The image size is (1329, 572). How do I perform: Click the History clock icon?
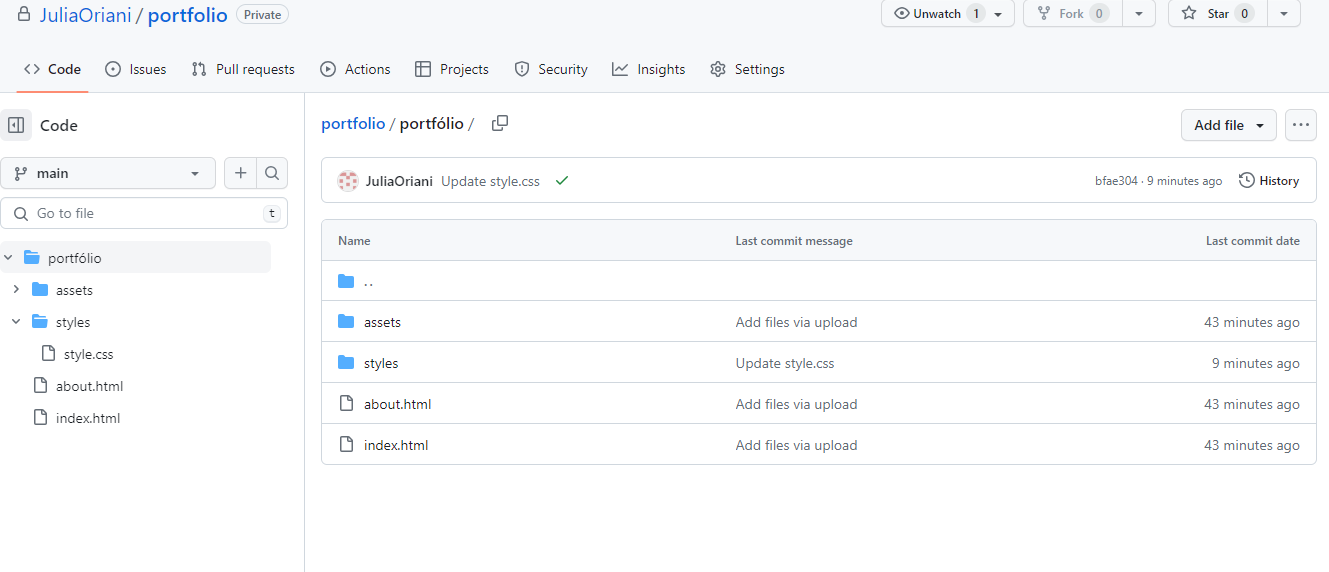1246,181
